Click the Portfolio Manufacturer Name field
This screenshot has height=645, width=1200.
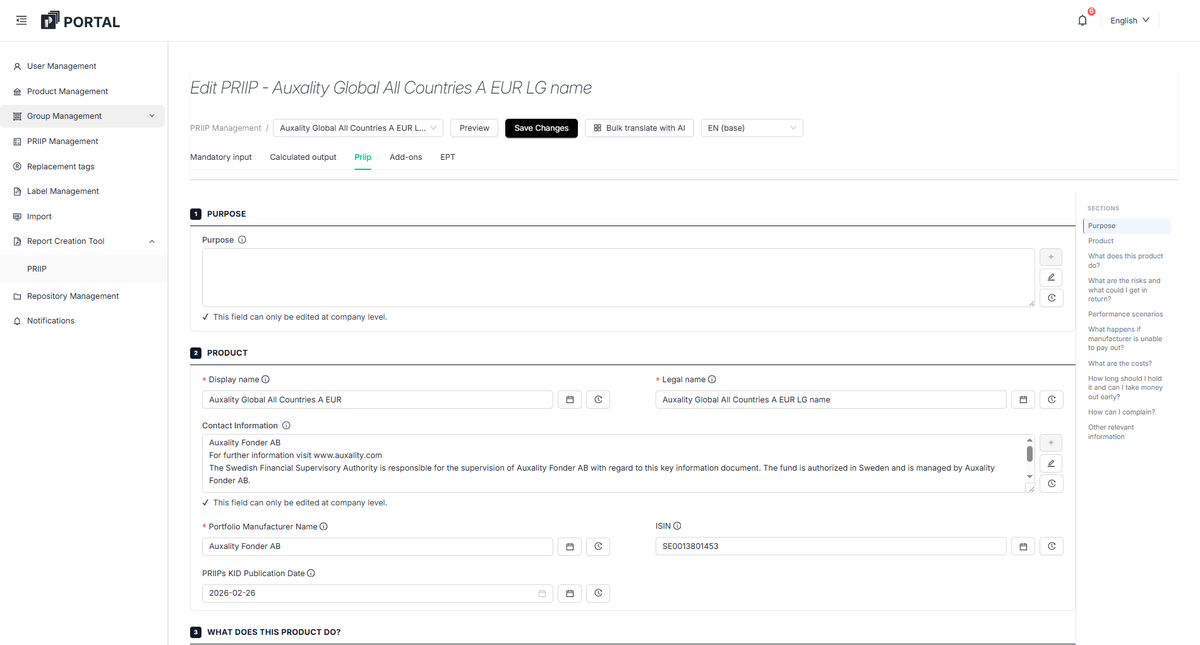(x=377, y=546)
